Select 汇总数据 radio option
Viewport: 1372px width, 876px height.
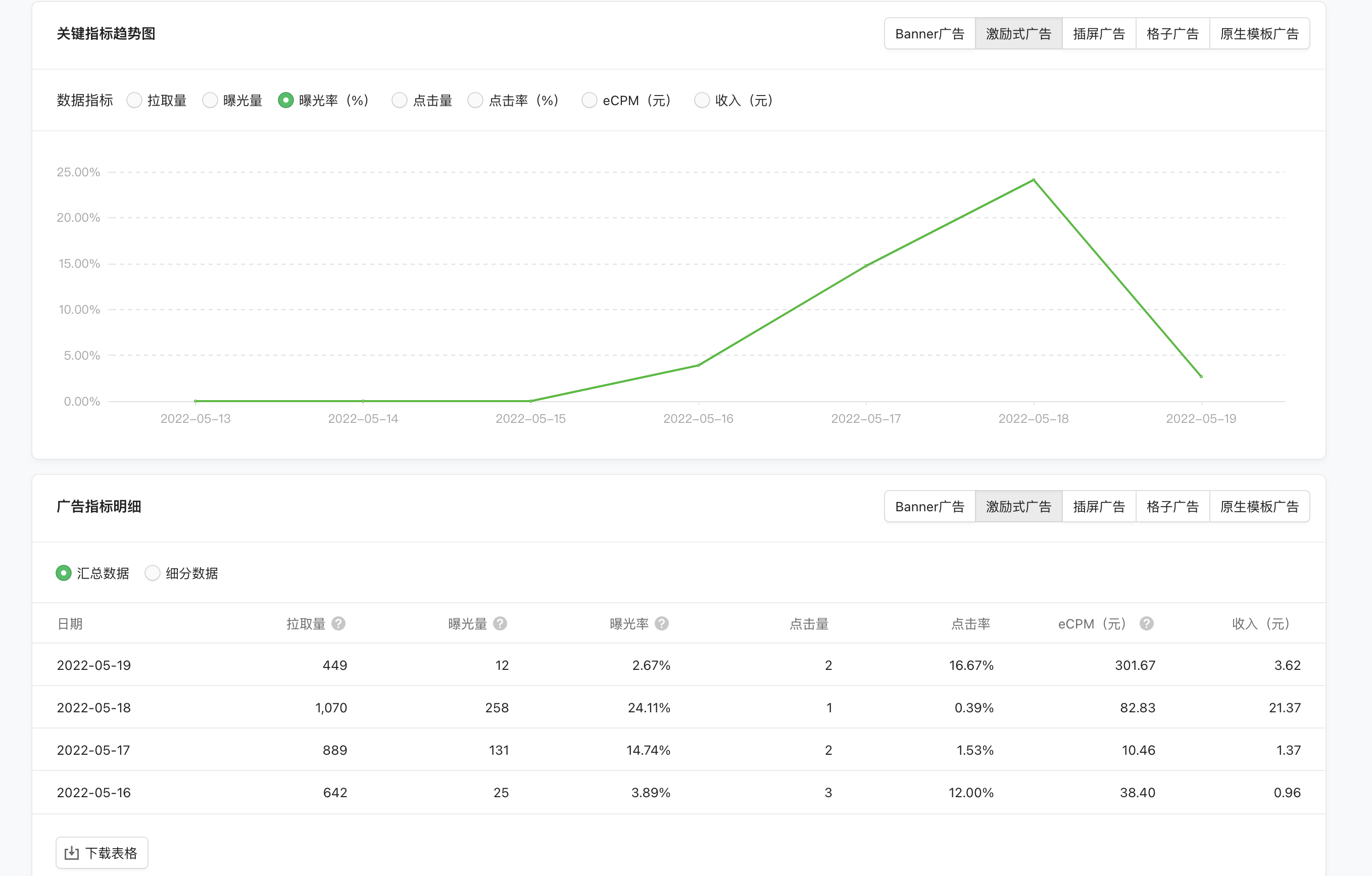click(x=63, y=573)
